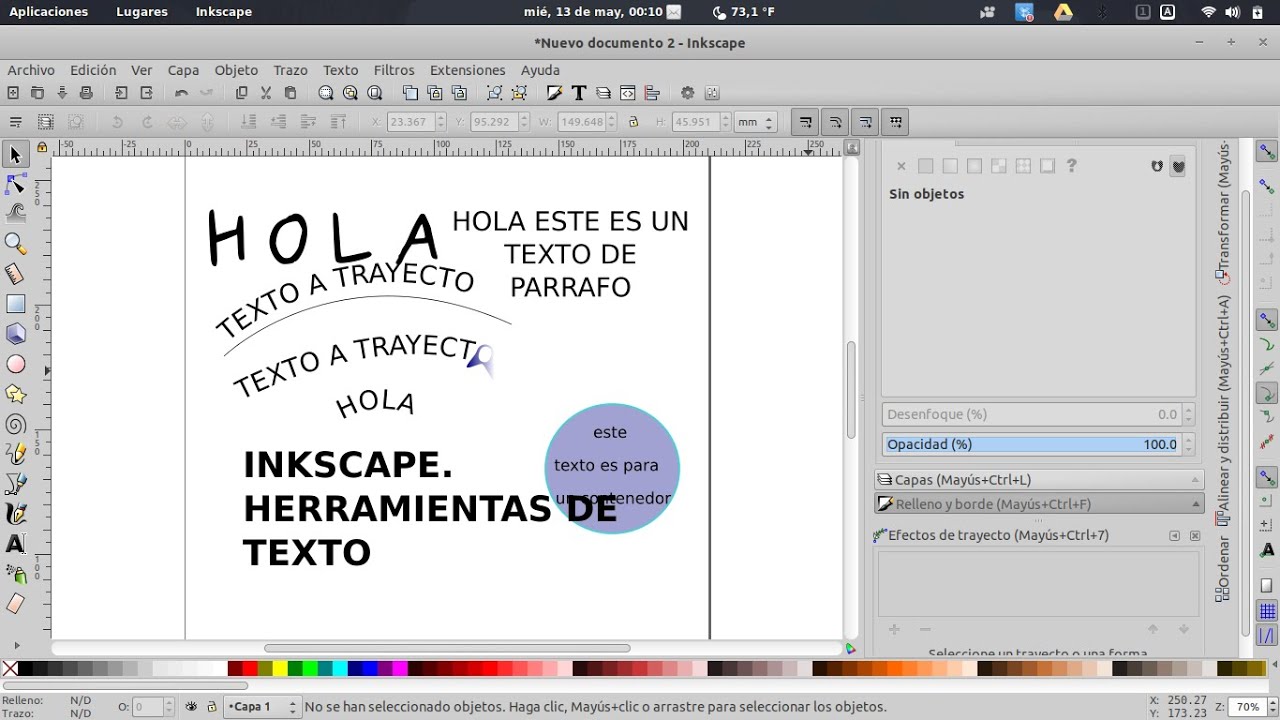The width and height of the screenshot is (1280, 720).
Task: Select the Text tool in left toolbox
Action: 15,544
